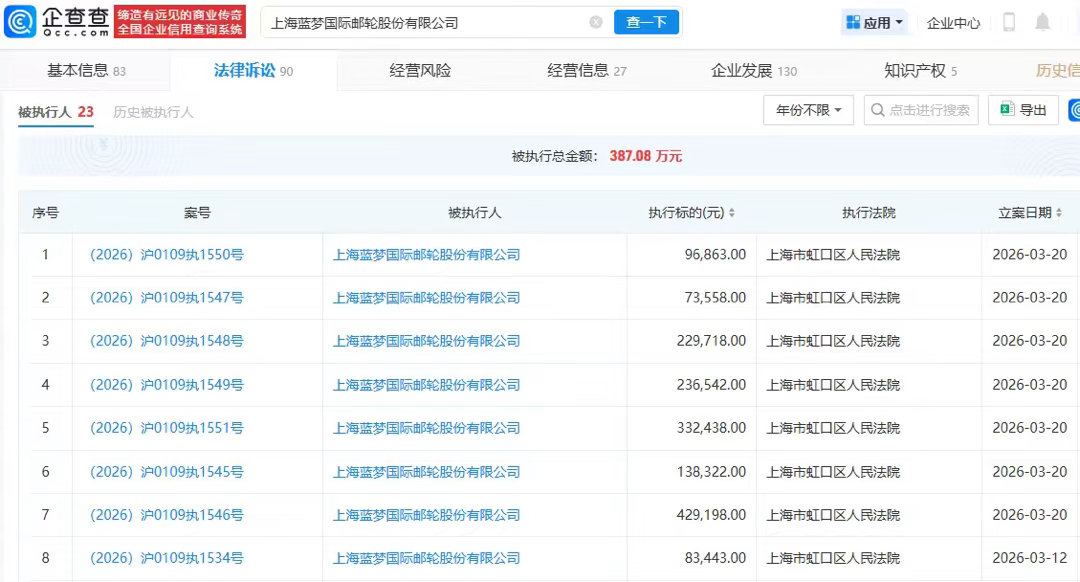Export the list with 导出 button
Image resolution: width=1080 pixels, height=582 pixels.
(1023, 110)
